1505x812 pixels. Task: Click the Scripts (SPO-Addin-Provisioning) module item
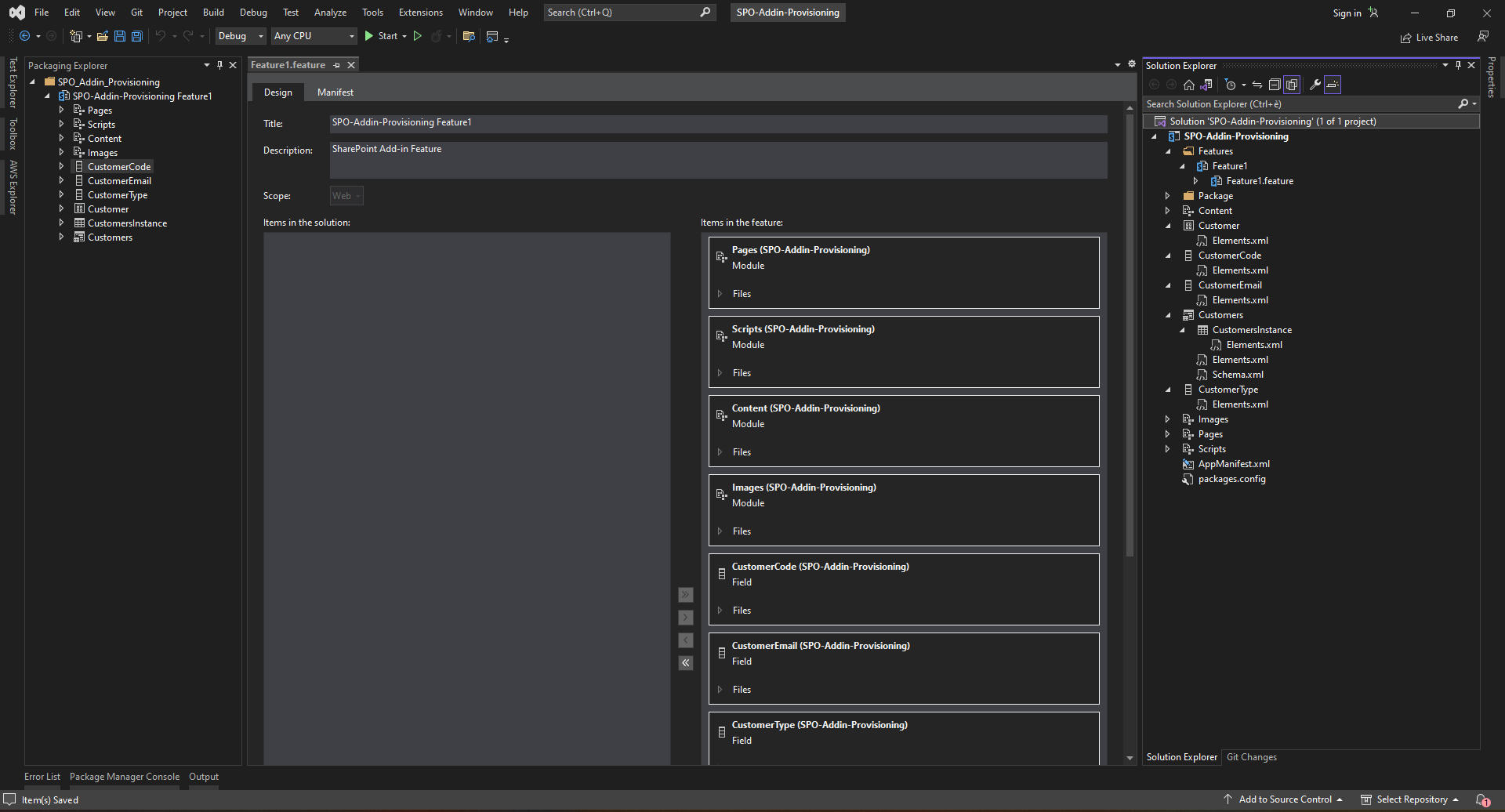(x=904, y=352)
